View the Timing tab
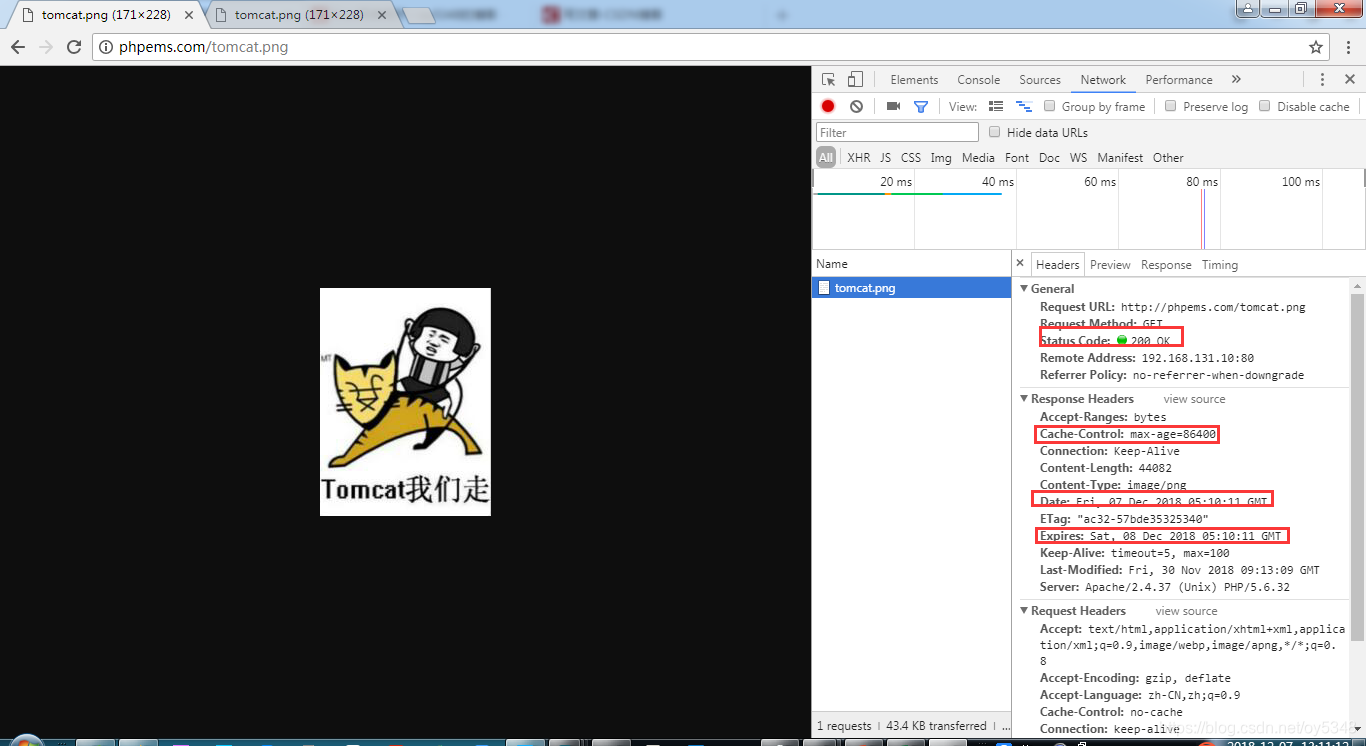Screen dimensions: 1366x746 click(1220, 265)
